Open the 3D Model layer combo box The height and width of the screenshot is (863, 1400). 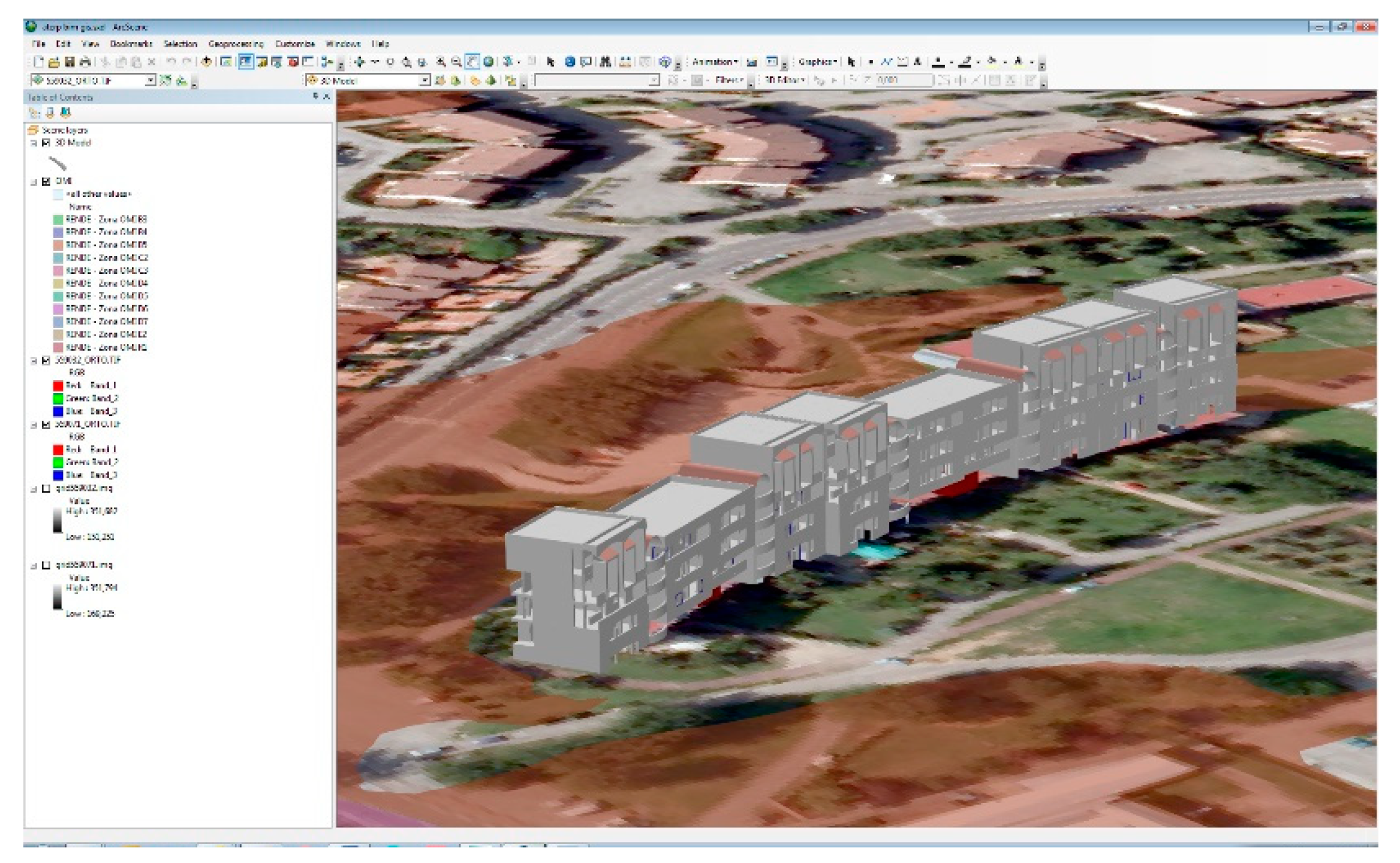pos(424,80)
